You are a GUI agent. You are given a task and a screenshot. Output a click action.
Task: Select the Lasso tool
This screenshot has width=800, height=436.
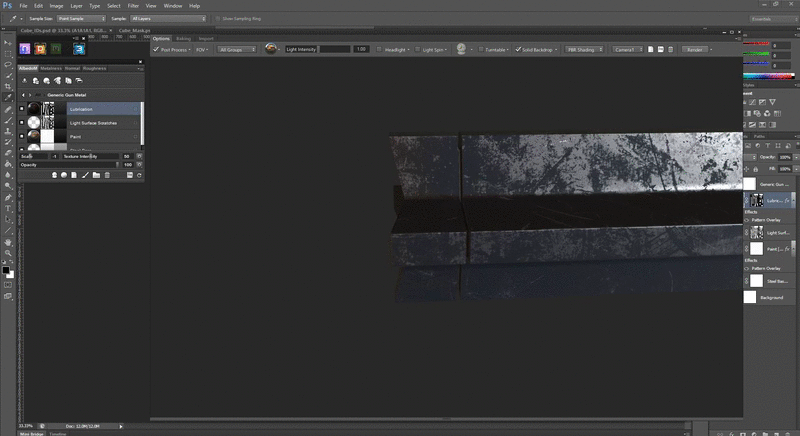pos(8,65)
